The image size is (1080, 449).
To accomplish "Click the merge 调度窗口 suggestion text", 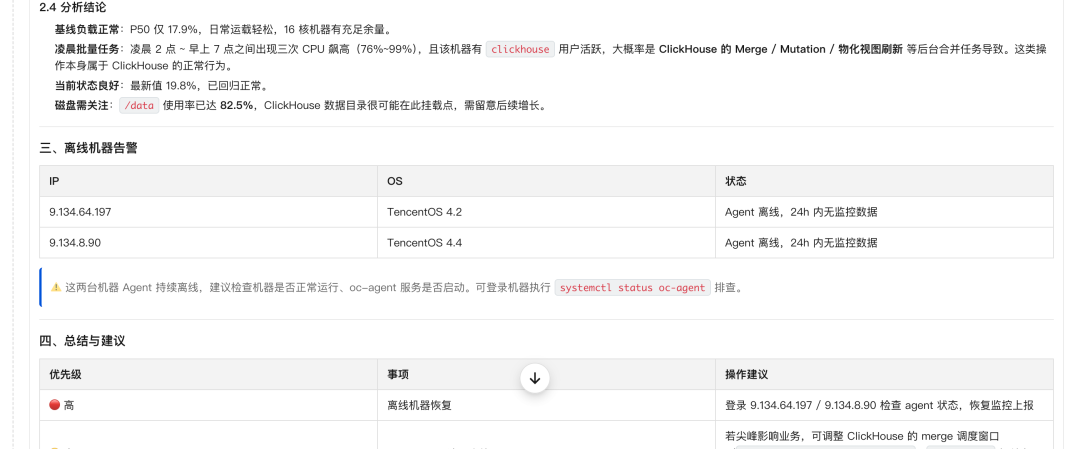I will tap(862, 436).
